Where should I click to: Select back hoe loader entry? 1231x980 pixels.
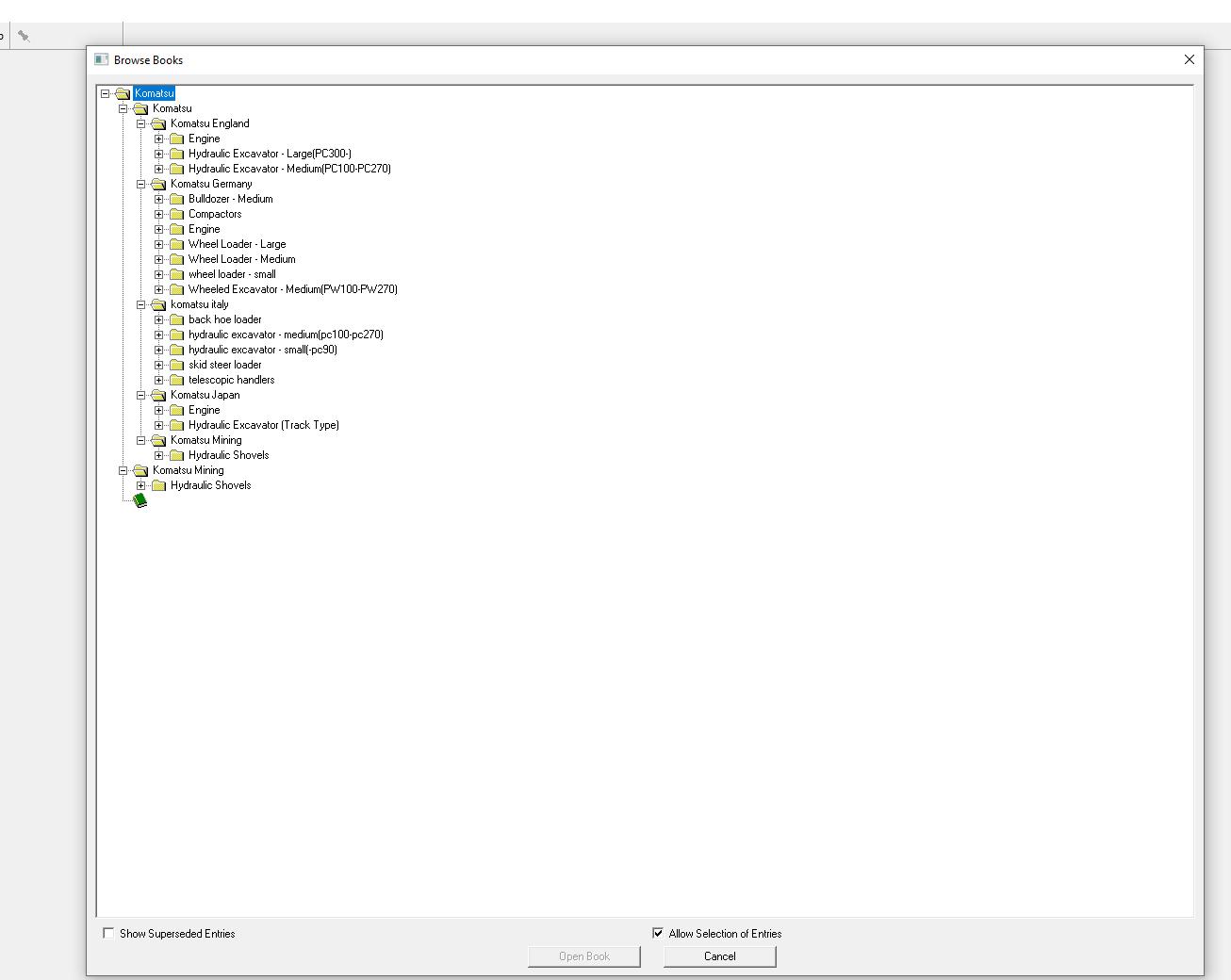(225, 319)
